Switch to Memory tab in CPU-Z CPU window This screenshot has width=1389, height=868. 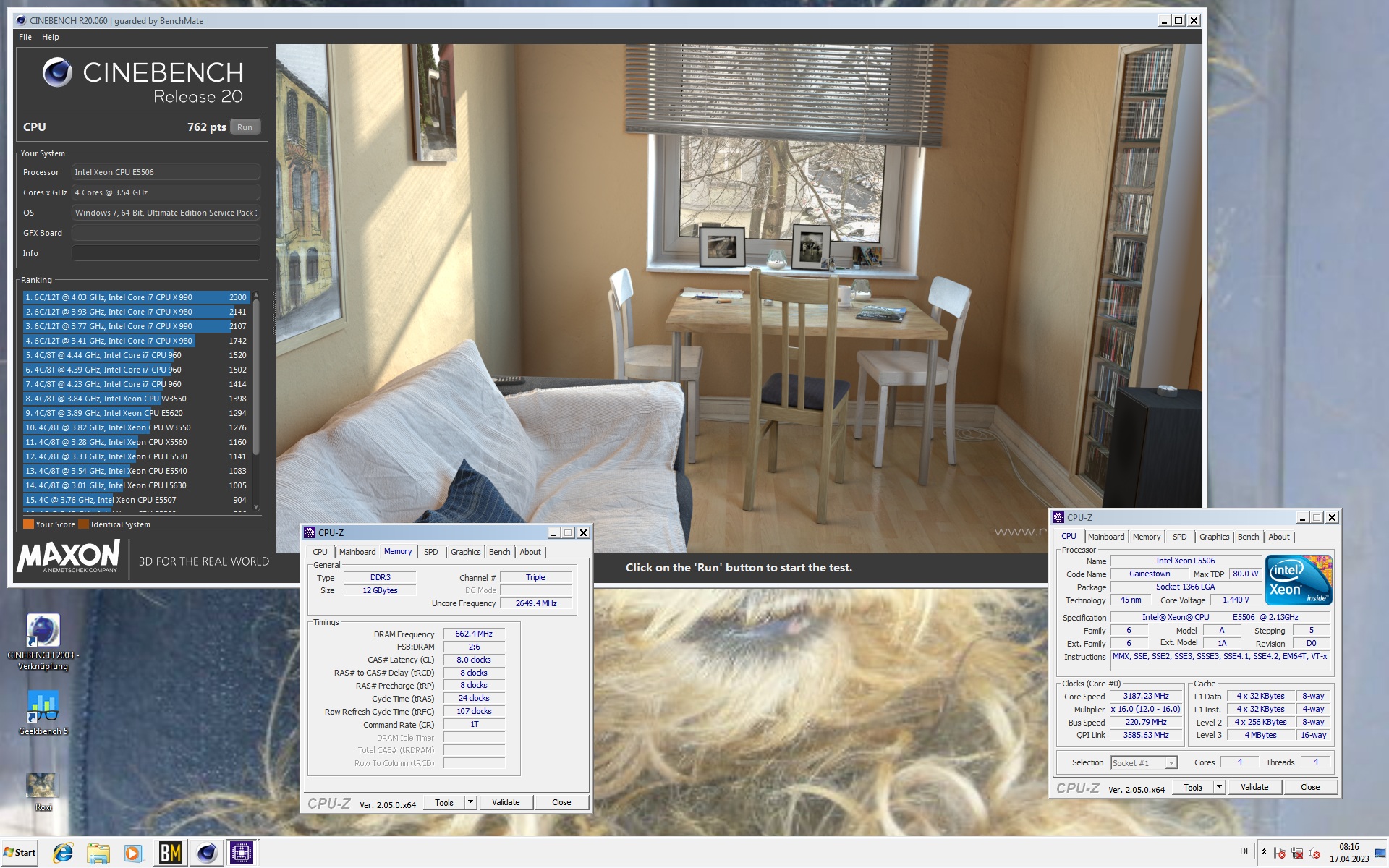pos(1146,537)
